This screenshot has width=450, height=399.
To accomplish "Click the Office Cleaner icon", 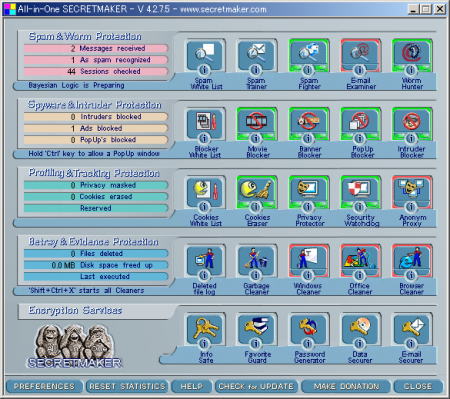I will click(x=360, y=259).
